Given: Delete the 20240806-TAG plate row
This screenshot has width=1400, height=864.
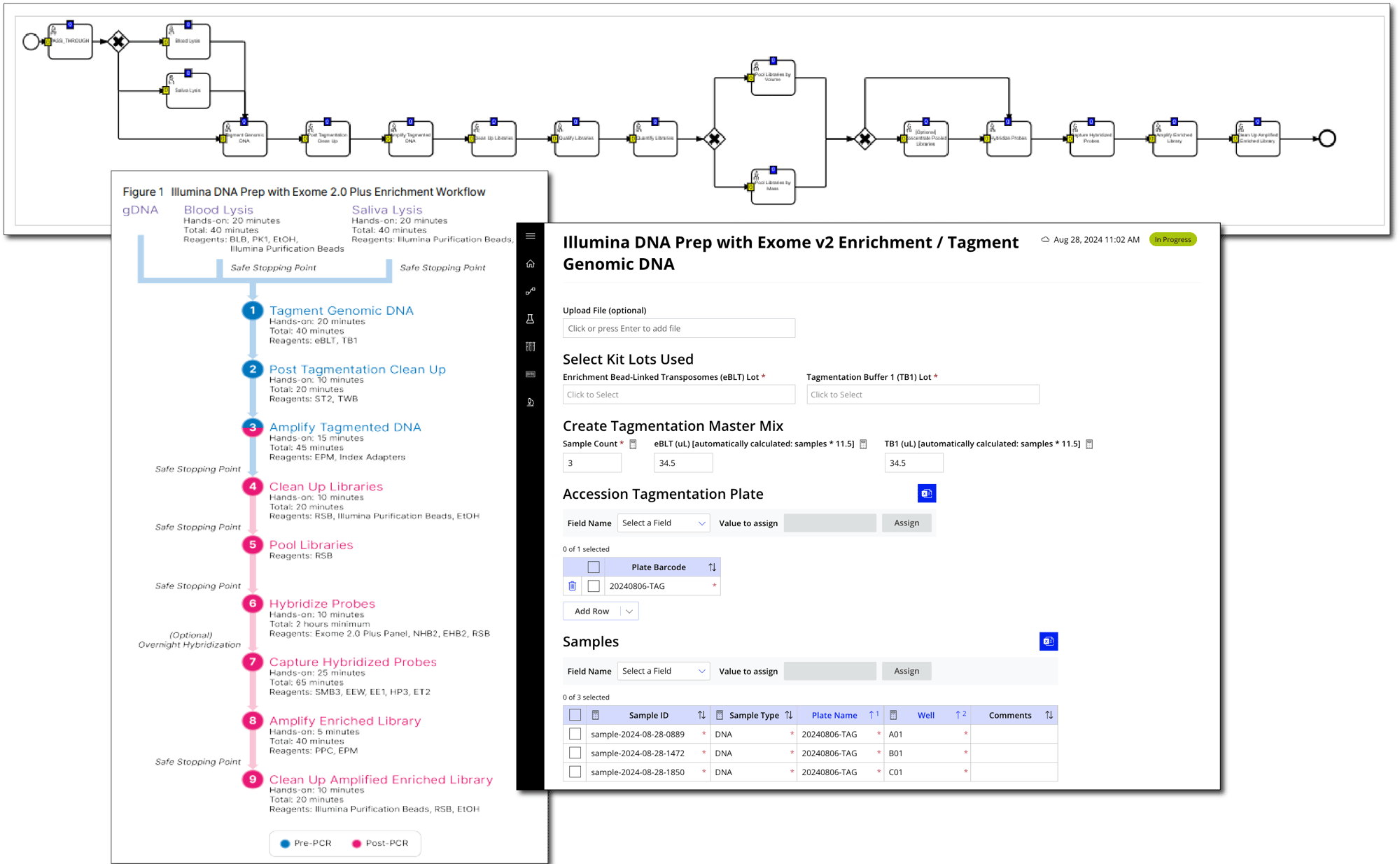Looking at the screenshot, I should 573,586.
